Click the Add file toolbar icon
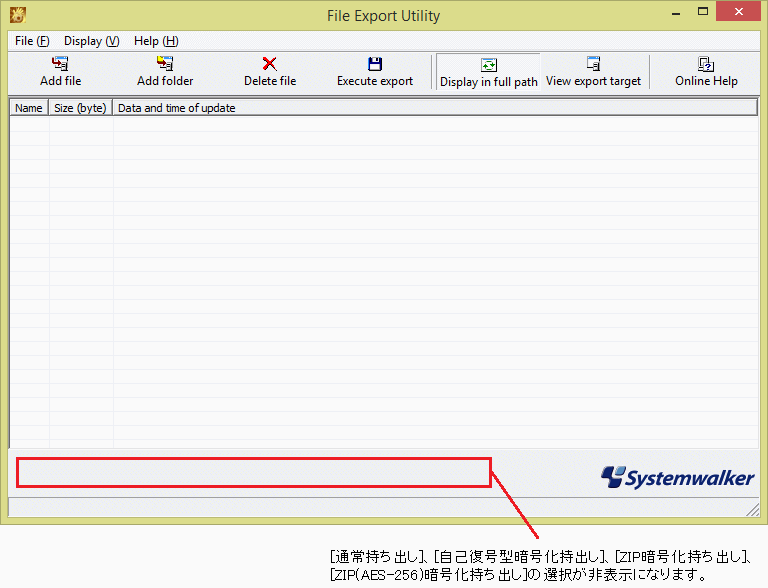Screen dimensions: 768x588 pos(60,64)
